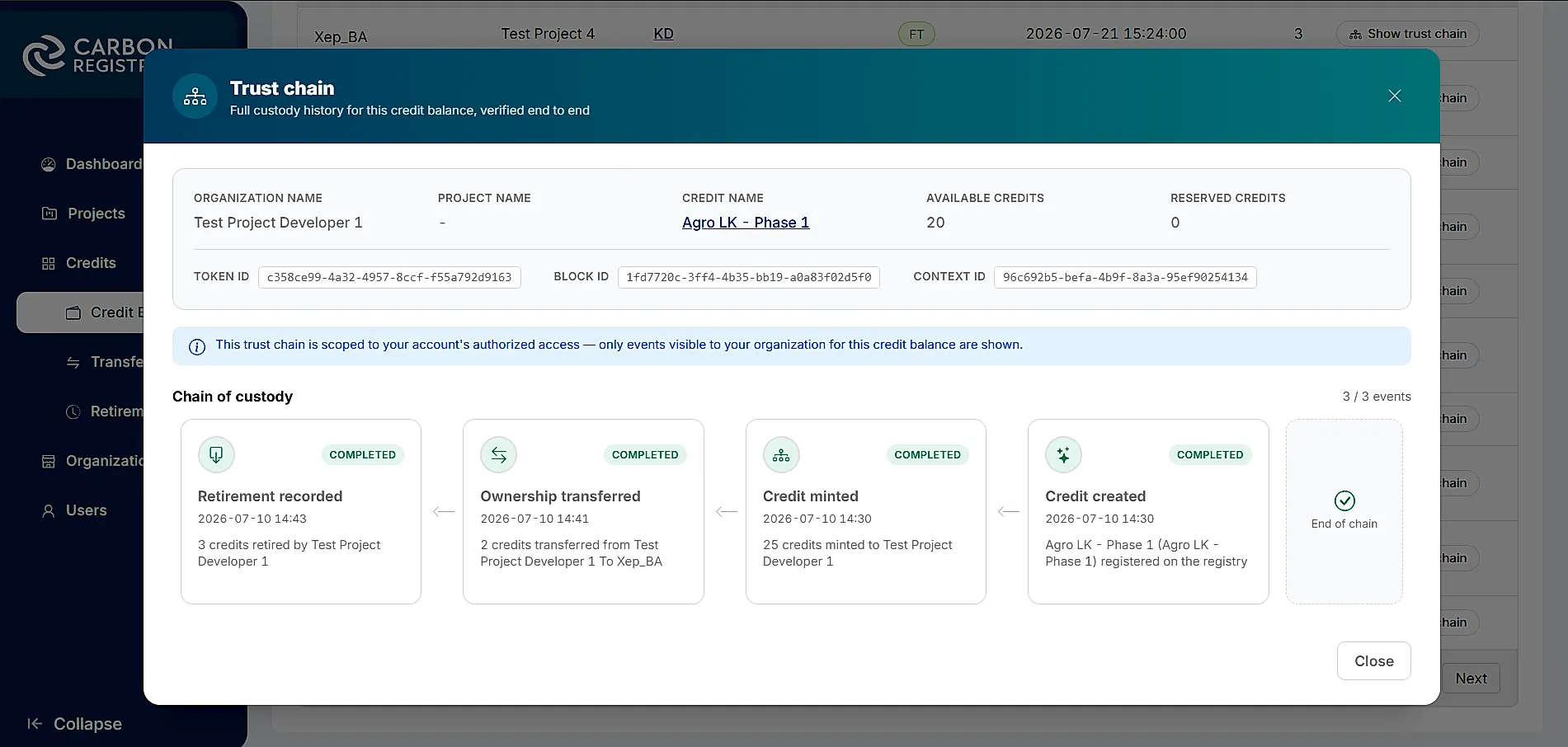Click organization name Test Project Developer 1
Image resolution: width=1568 pixels, height=747 pixels.
[278, 223]
